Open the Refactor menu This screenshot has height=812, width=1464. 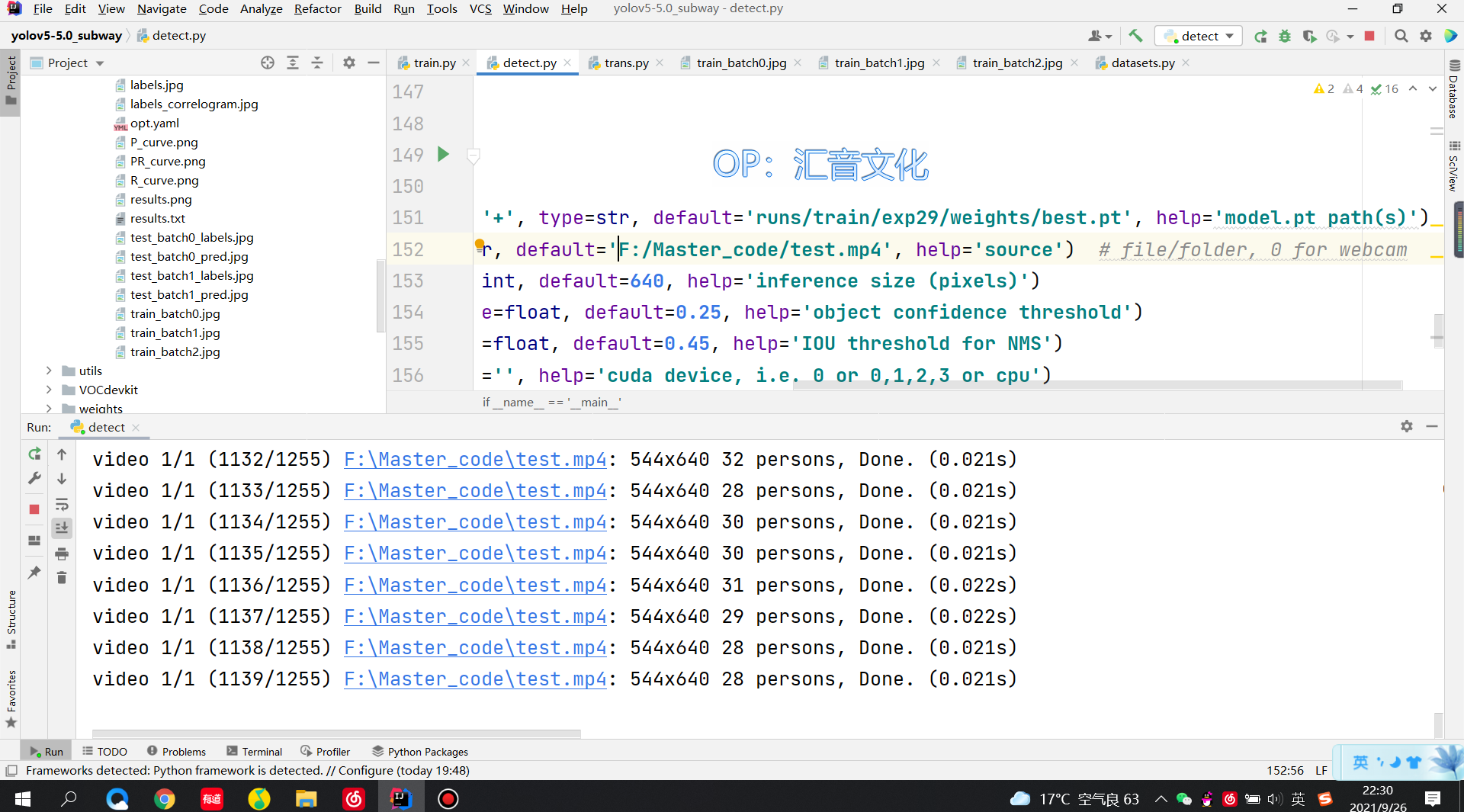[x=317, y=8]
